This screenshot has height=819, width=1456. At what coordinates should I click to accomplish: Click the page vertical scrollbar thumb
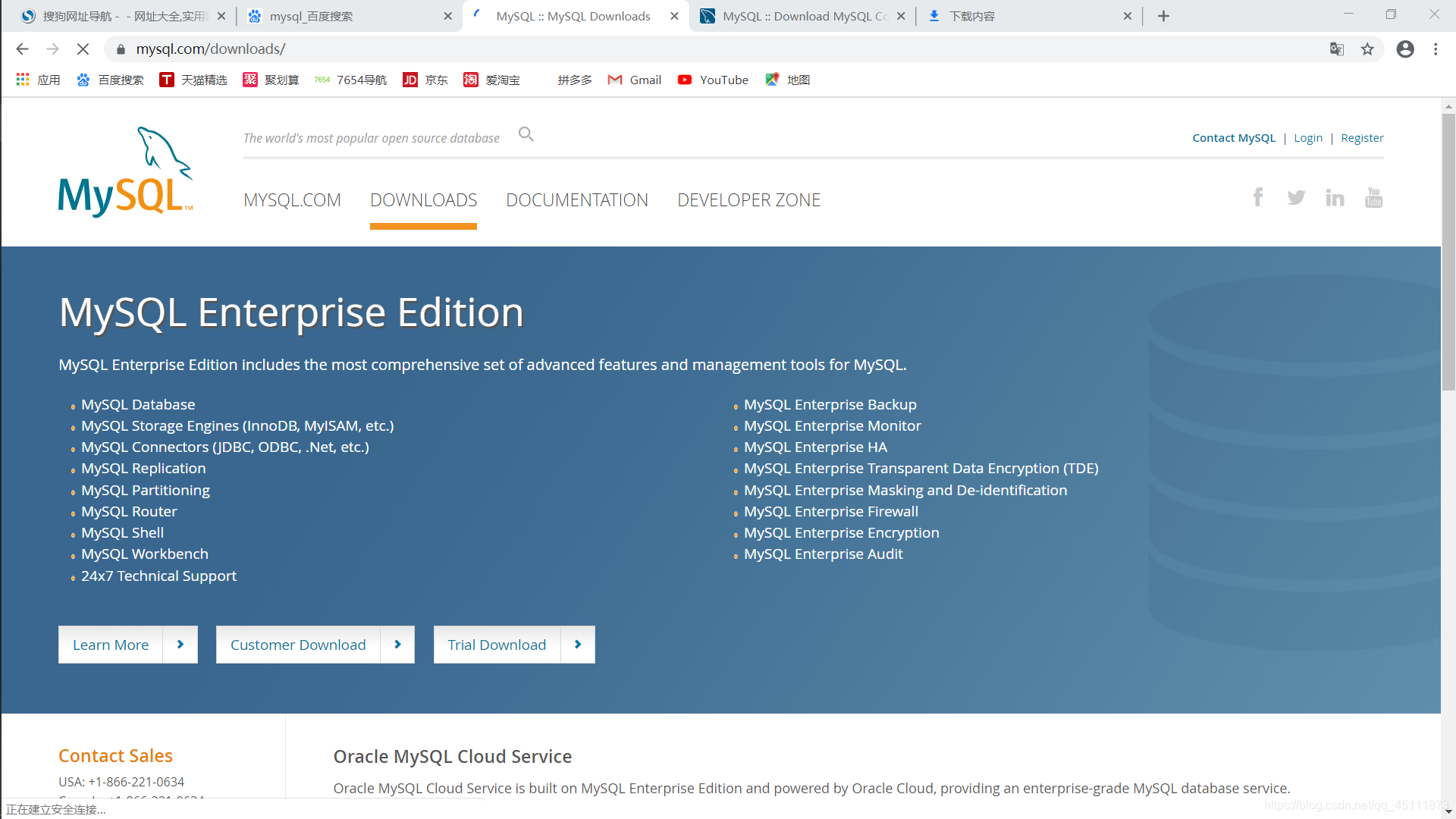1448,252
